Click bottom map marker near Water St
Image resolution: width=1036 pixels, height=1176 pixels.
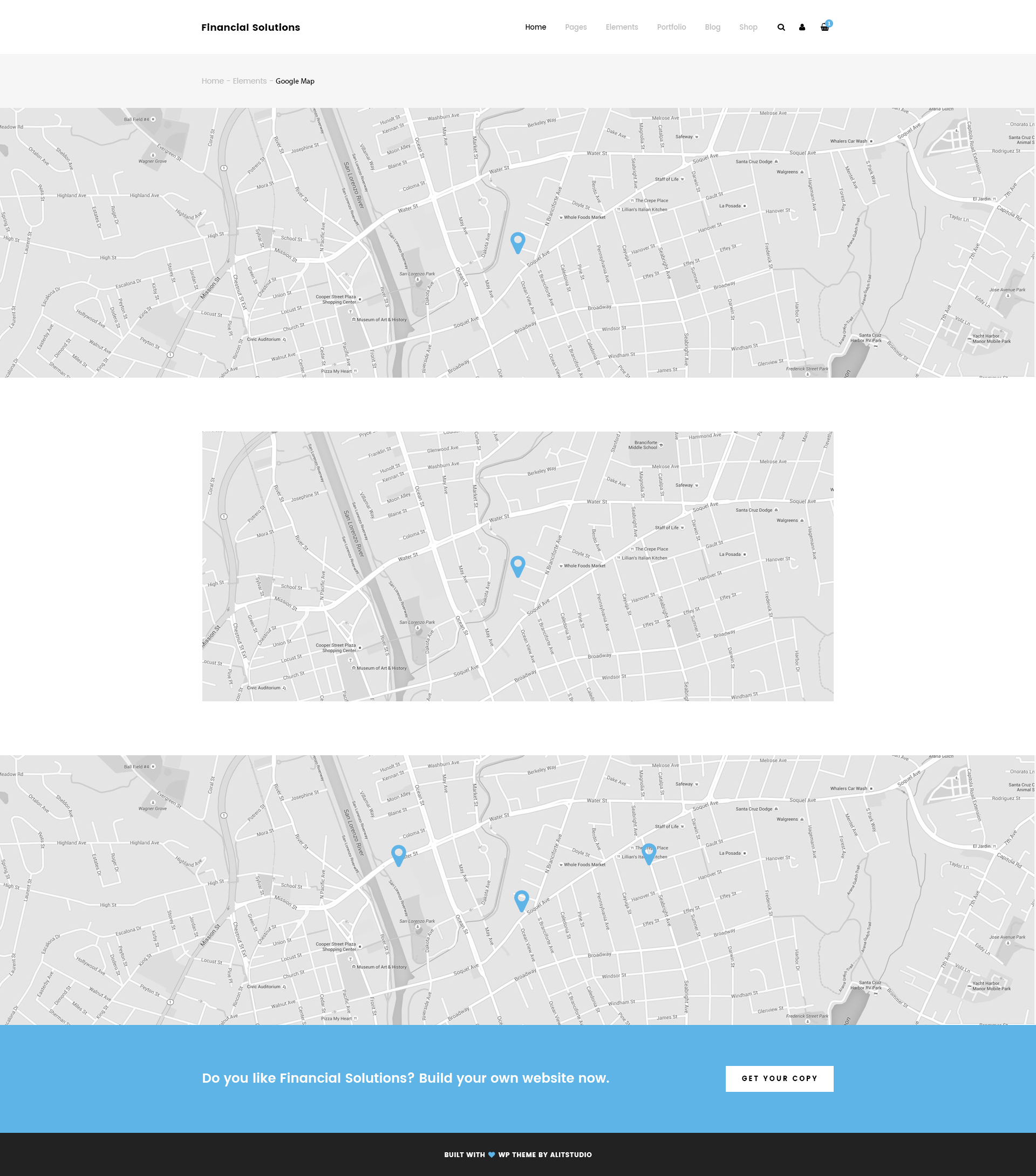pos(398,854)
